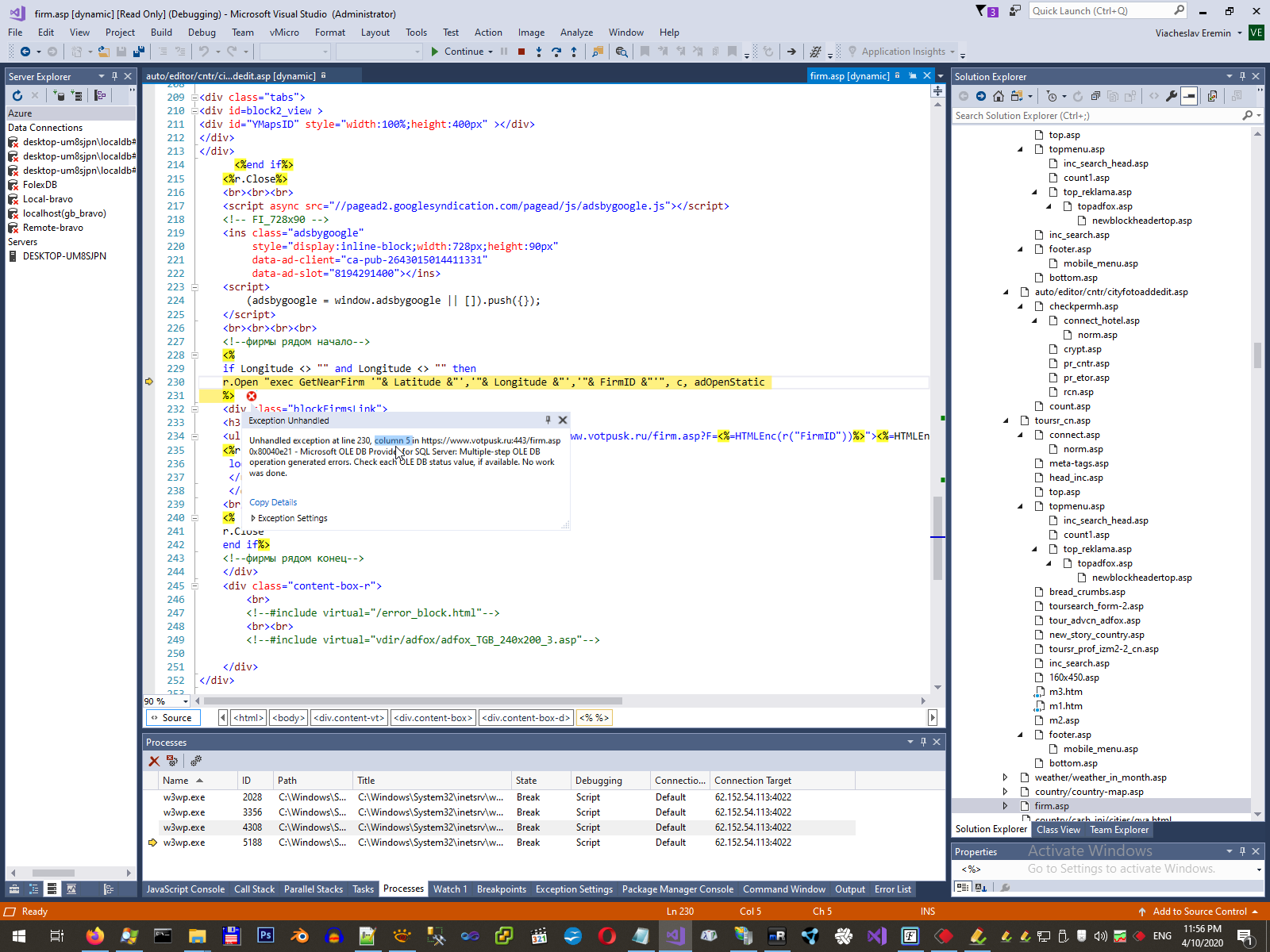Expand weather/weather_in_month.asp tree node
Screen dimensions: 1270x952
click(1006, 777)
